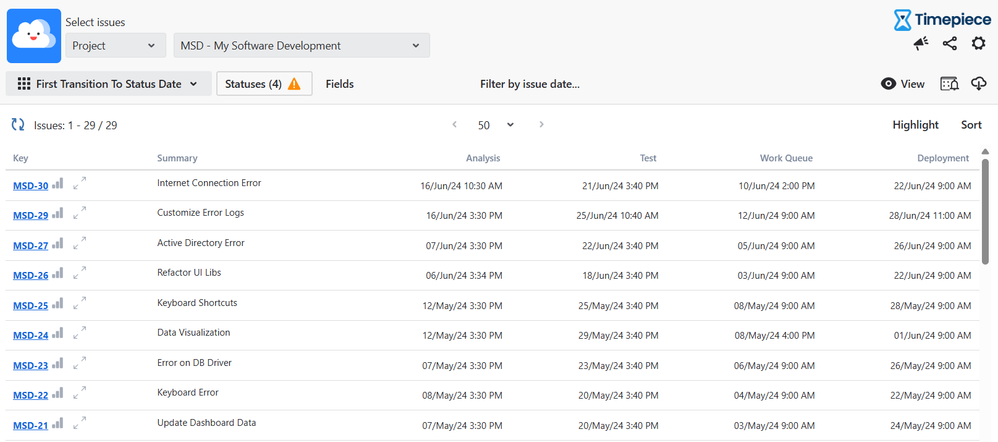Image resolution: width=998 pixels, height=442 pixels.
Task: Click the Sort option
Action: tap(971, 125)
